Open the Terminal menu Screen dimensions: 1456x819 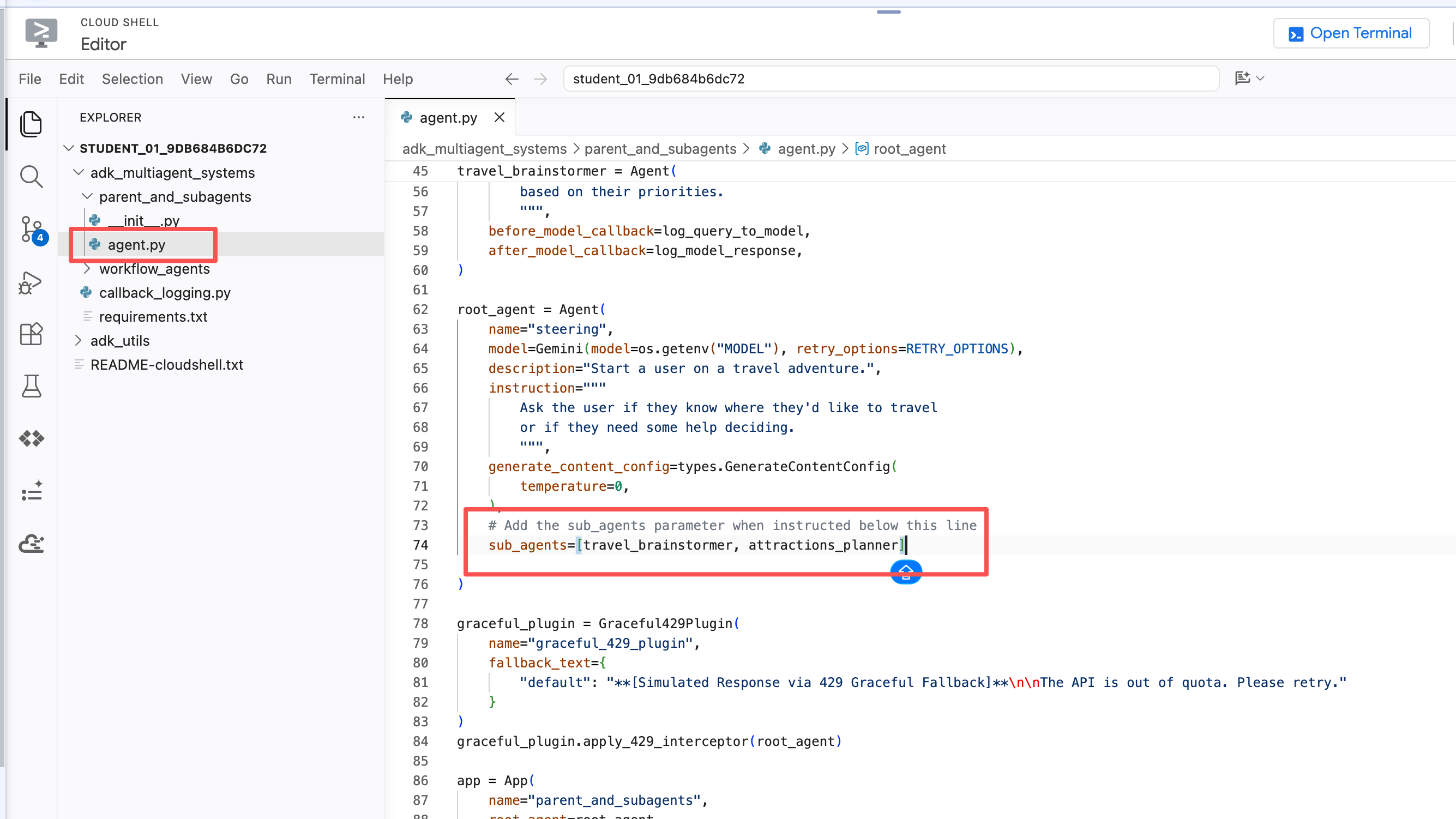click(x=337, y=79)
